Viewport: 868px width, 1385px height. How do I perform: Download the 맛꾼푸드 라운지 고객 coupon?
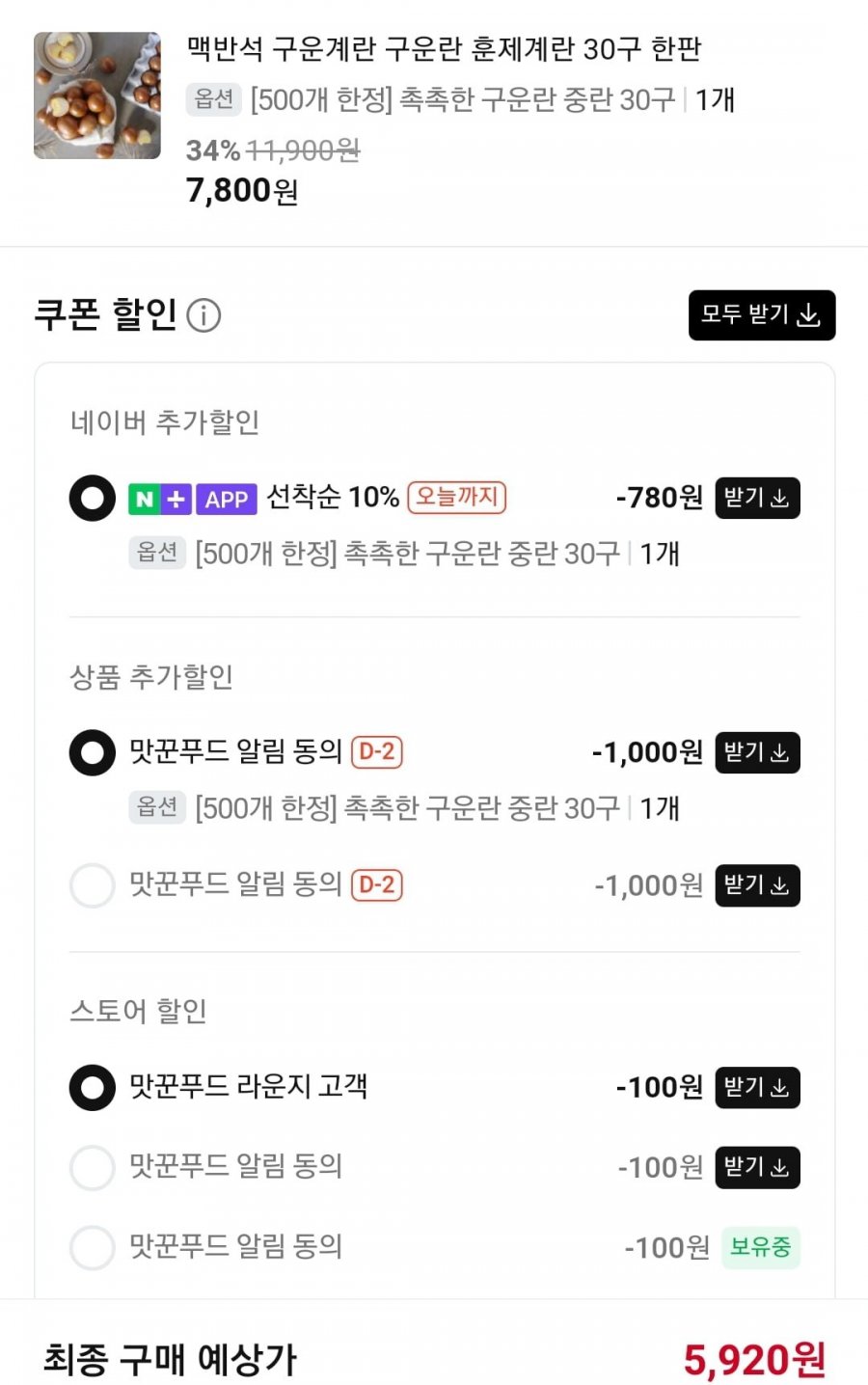click(757, 1088)
